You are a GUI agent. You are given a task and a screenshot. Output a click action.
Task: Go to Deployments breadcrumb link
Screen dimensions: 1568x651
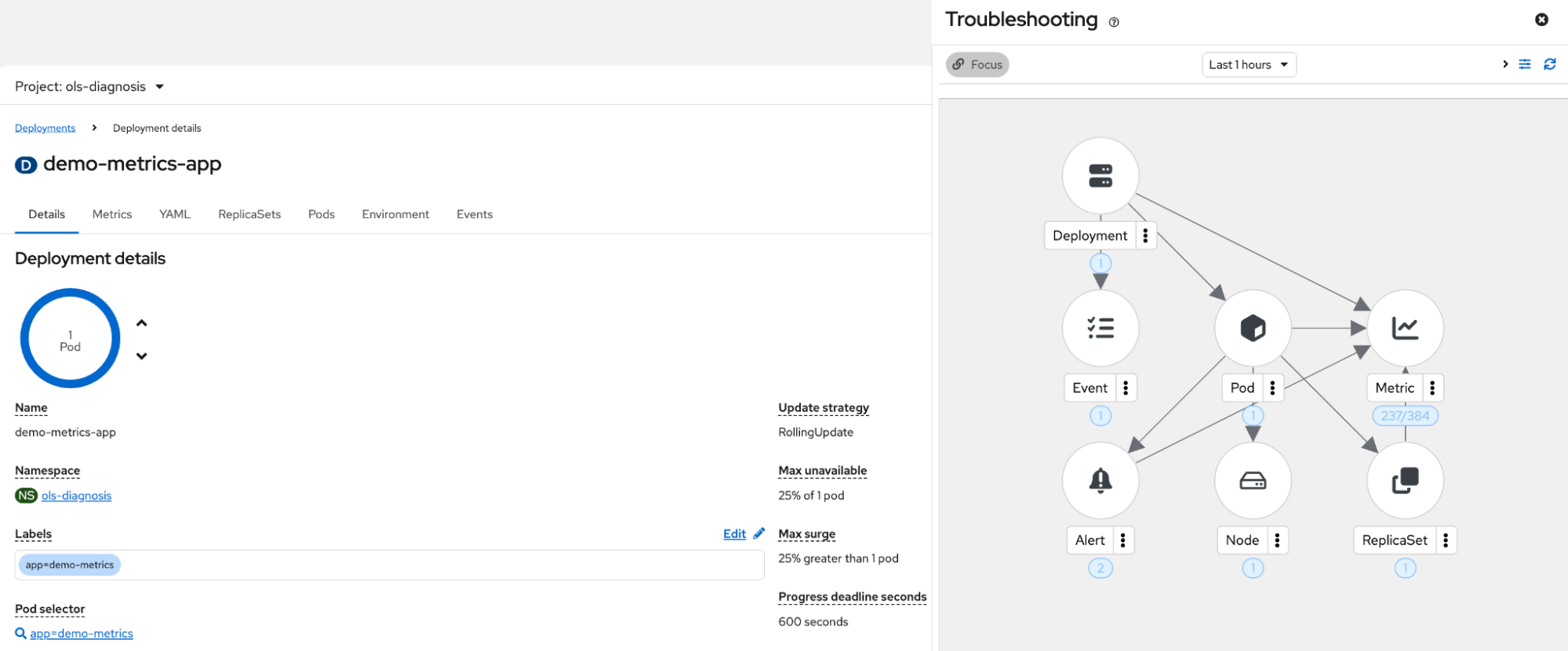45,128
